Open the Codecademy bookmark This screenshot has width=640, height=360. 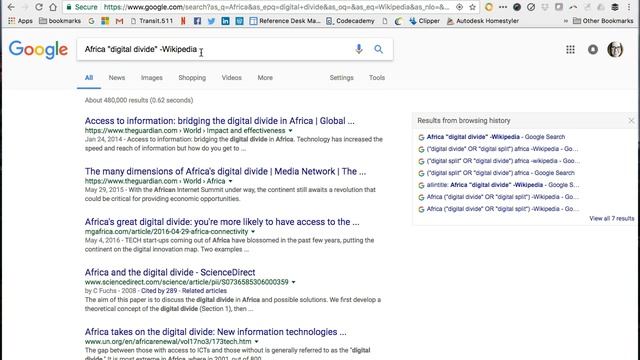click(350, 20)
